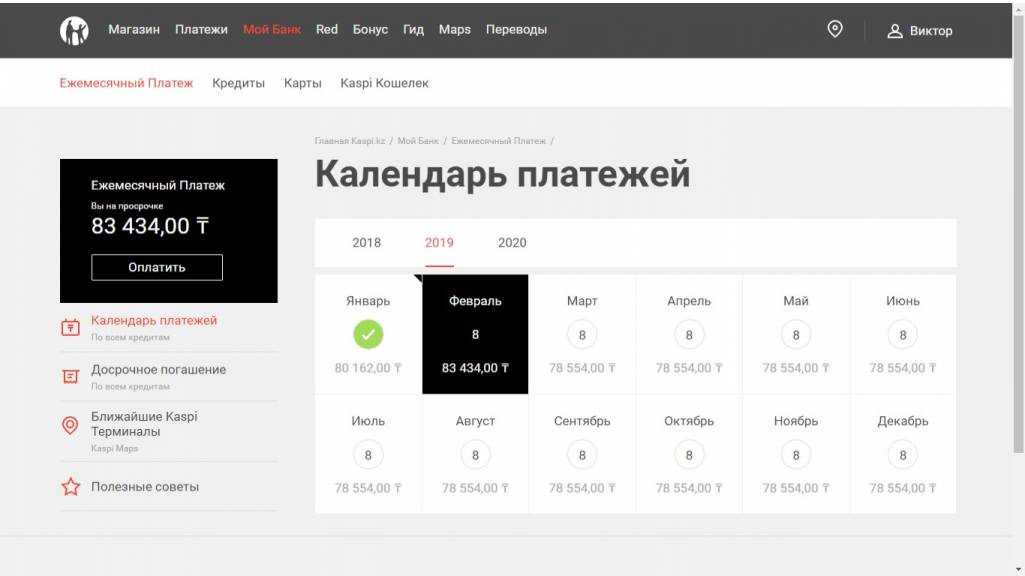This screenshot has height=576, width=1025.
Task: Choose the Декабрь month payment cell
Action: [x=903, y=455]
